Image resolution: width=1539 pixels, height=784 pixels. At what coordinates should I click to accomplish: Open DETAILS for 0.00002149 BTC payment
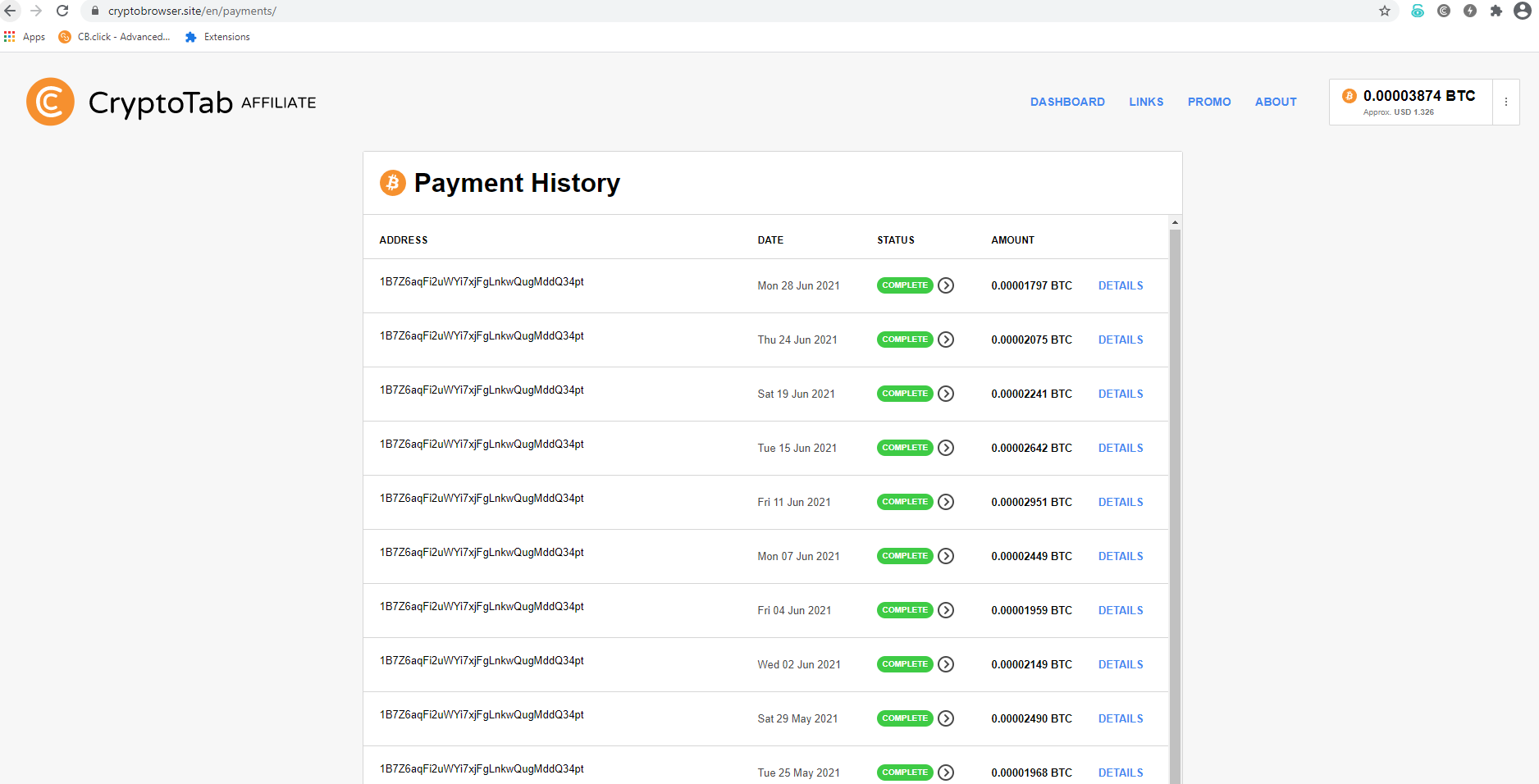[x=1121, y=664]
